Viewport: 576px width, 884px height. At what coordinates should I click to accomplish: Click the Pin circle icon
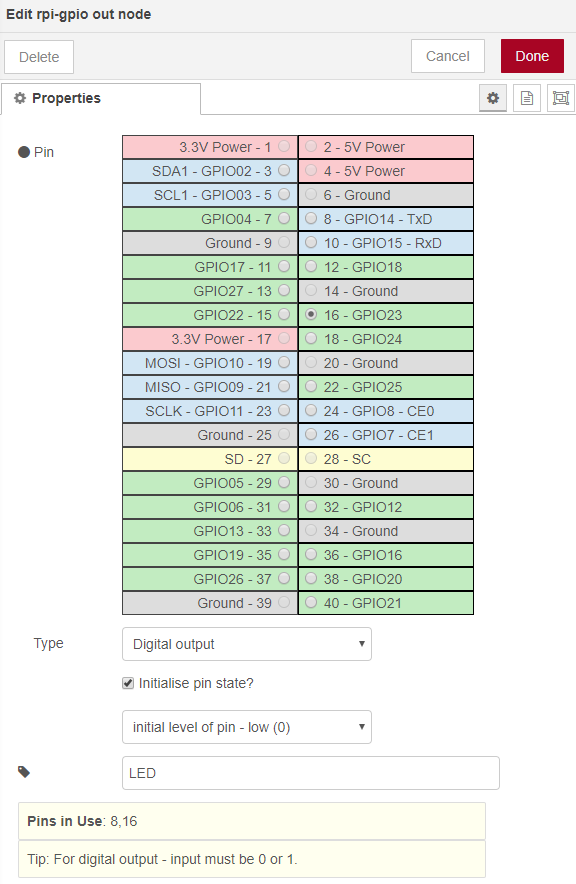pos(24,152)
